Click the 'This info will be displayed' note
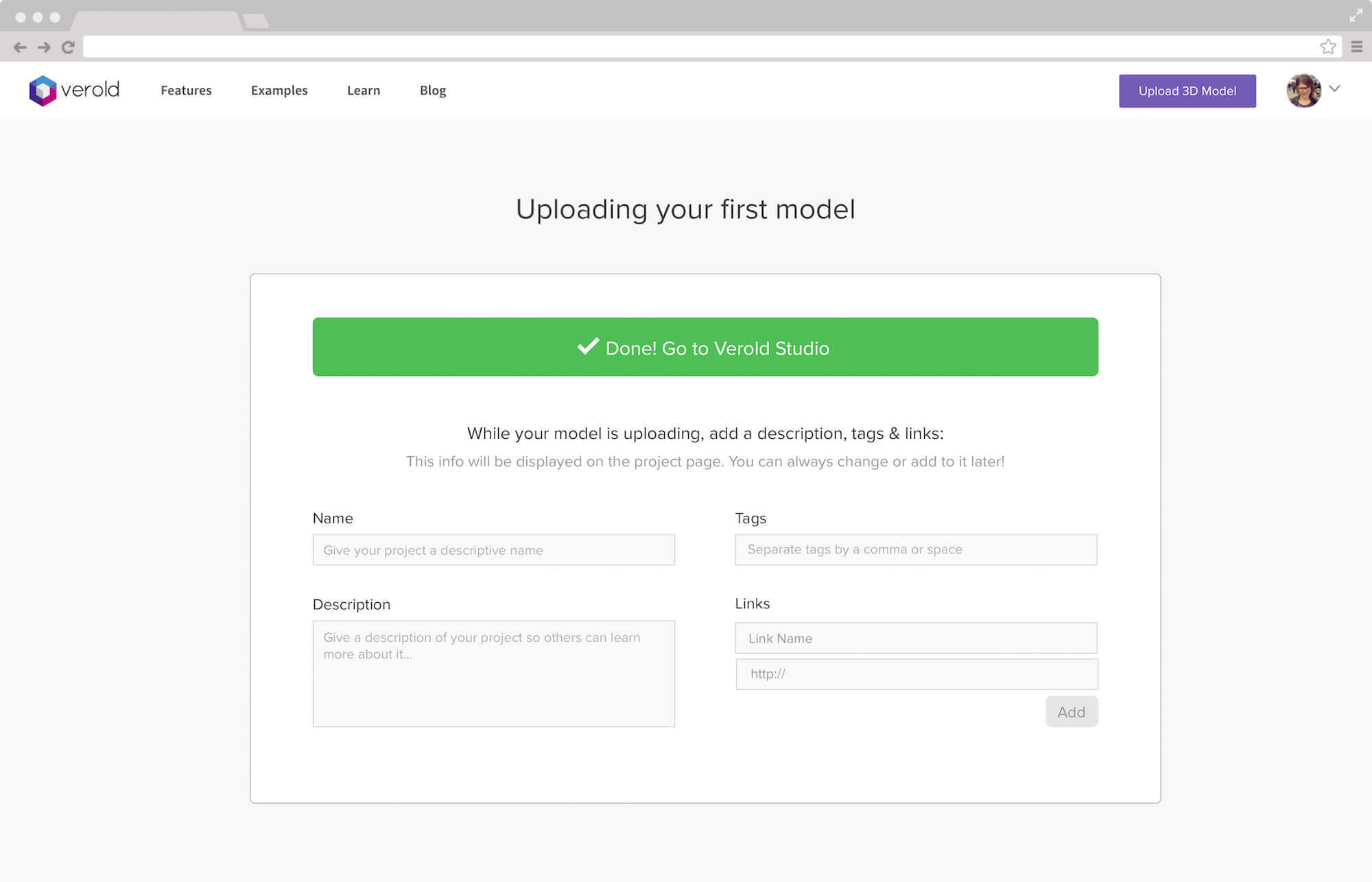Viewport: 1372px width, 882px height. tap(705, 462)
